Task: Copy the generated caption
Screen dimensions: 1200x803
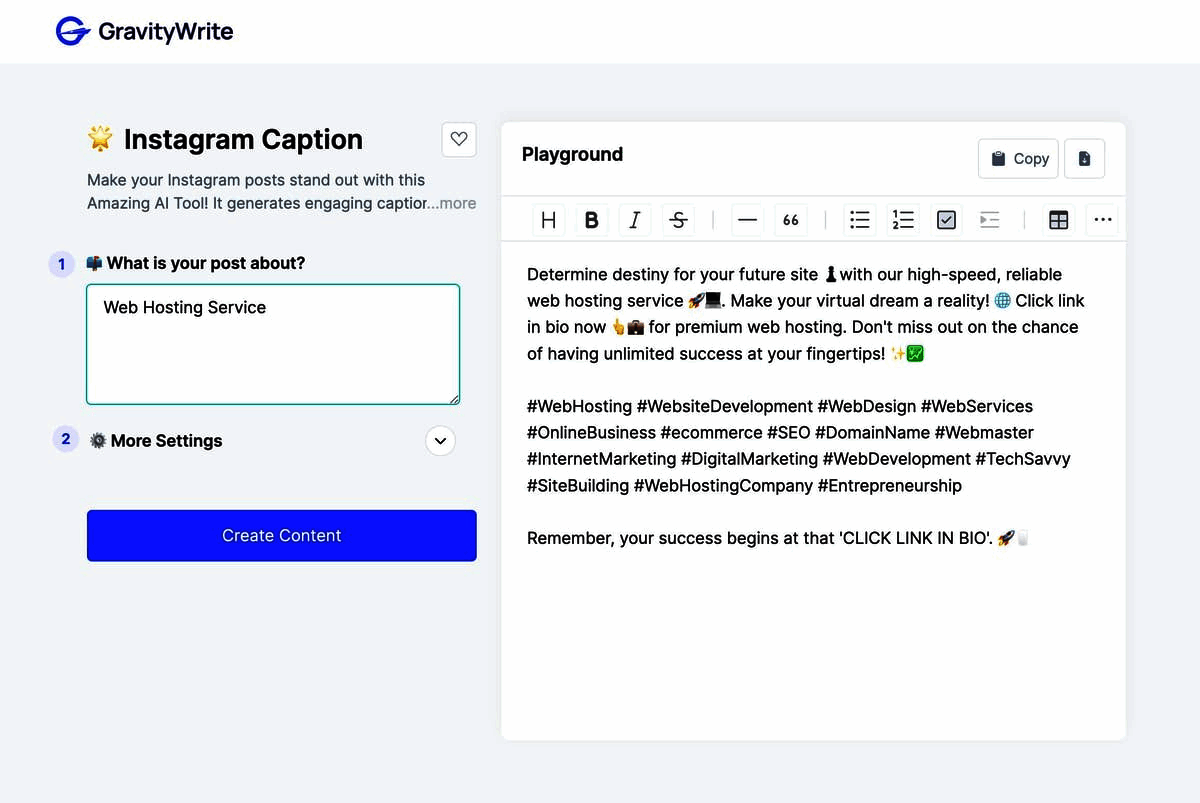Action: point(1018,158)
